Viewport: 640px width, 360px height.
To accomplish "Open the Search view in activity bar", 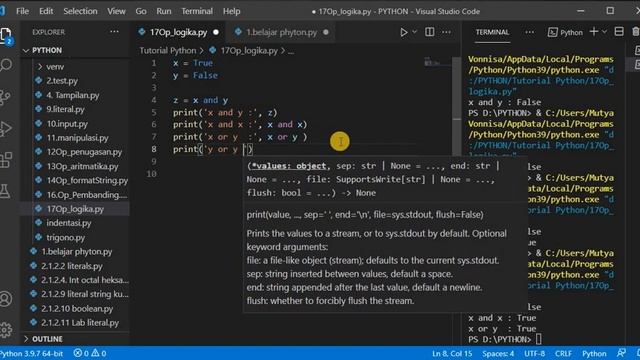I will click(6, 65).
